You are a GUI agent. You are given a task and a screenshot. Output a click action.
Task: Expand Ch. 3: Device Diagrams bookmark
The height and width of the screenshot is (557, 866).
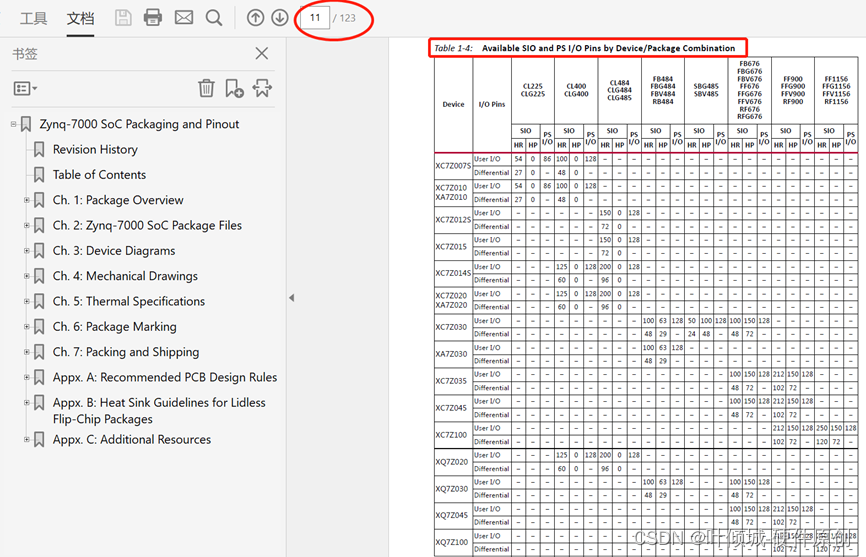(x=27, y=251)
